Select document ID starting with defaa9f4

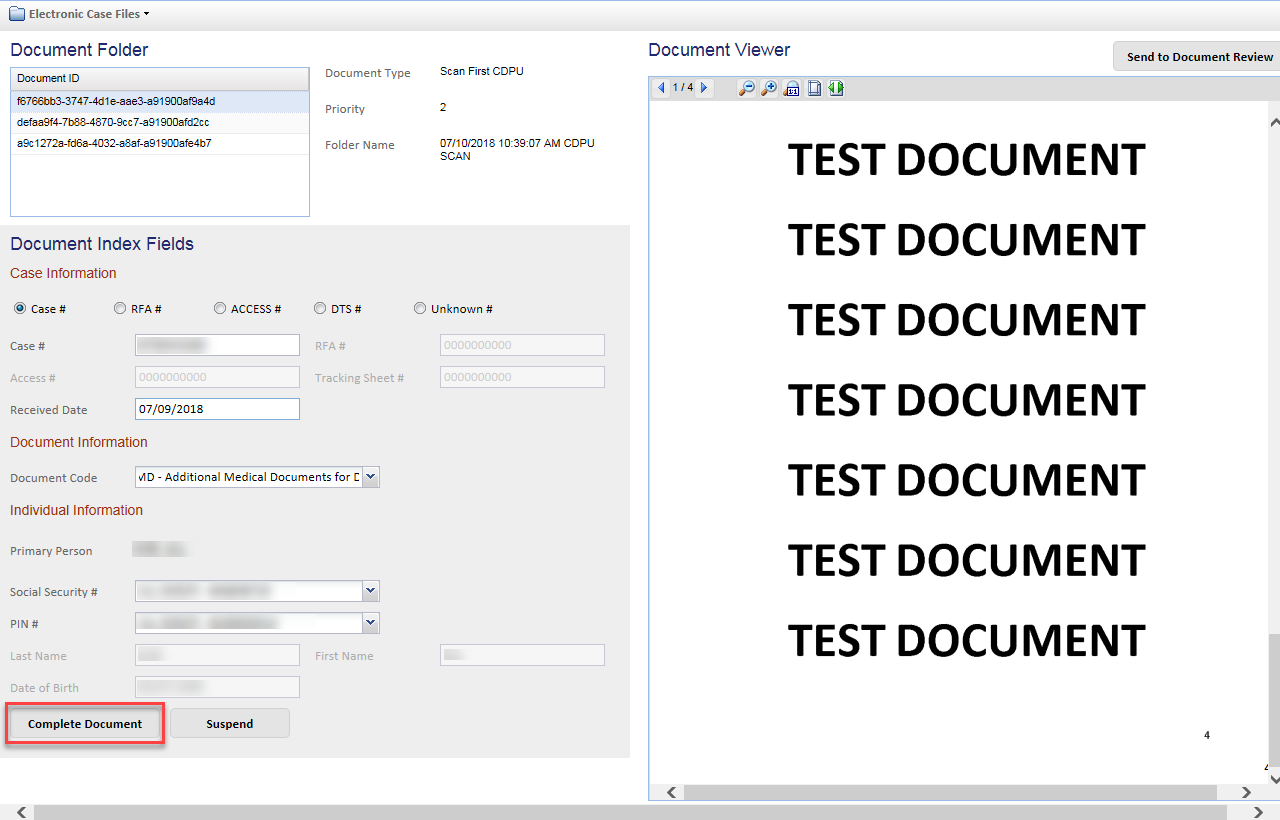pos(113,122)
